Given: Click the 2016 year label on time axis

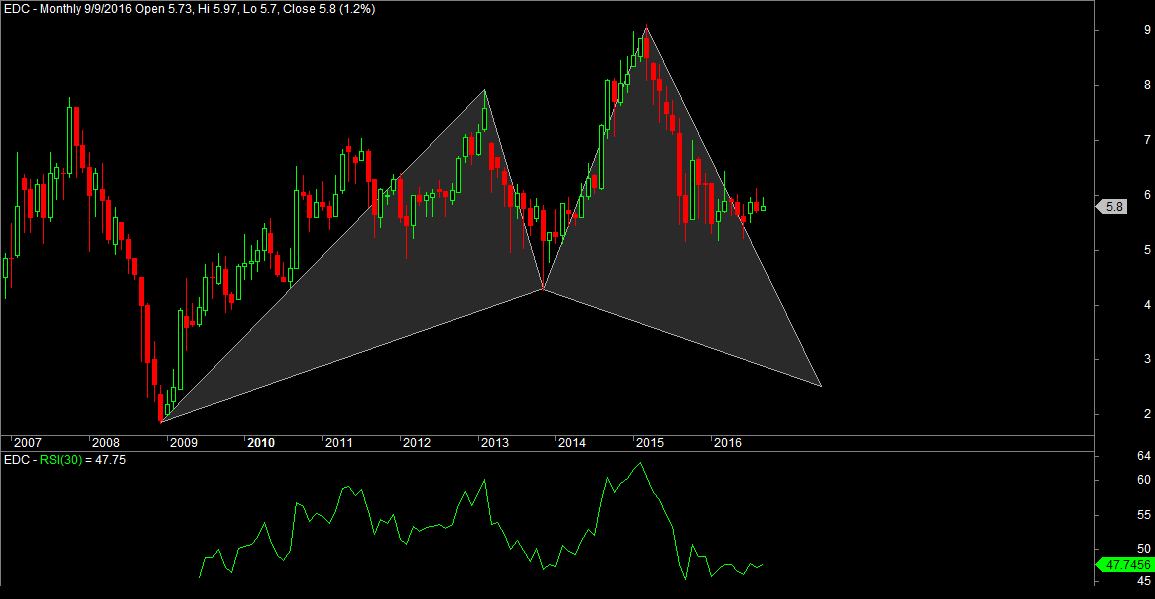Looking at the screenshot, I should (x=728, y=443).
